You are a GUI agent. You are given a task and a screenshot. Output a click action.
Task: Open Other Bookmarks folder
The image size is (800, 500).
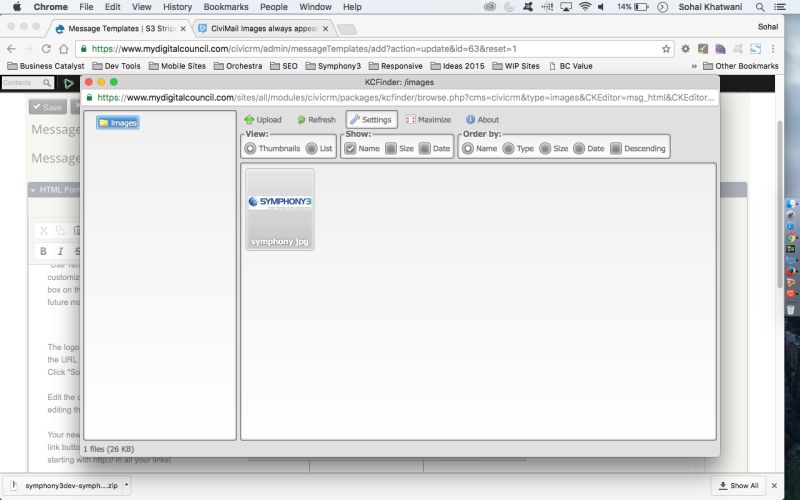(x=741, y=66)
